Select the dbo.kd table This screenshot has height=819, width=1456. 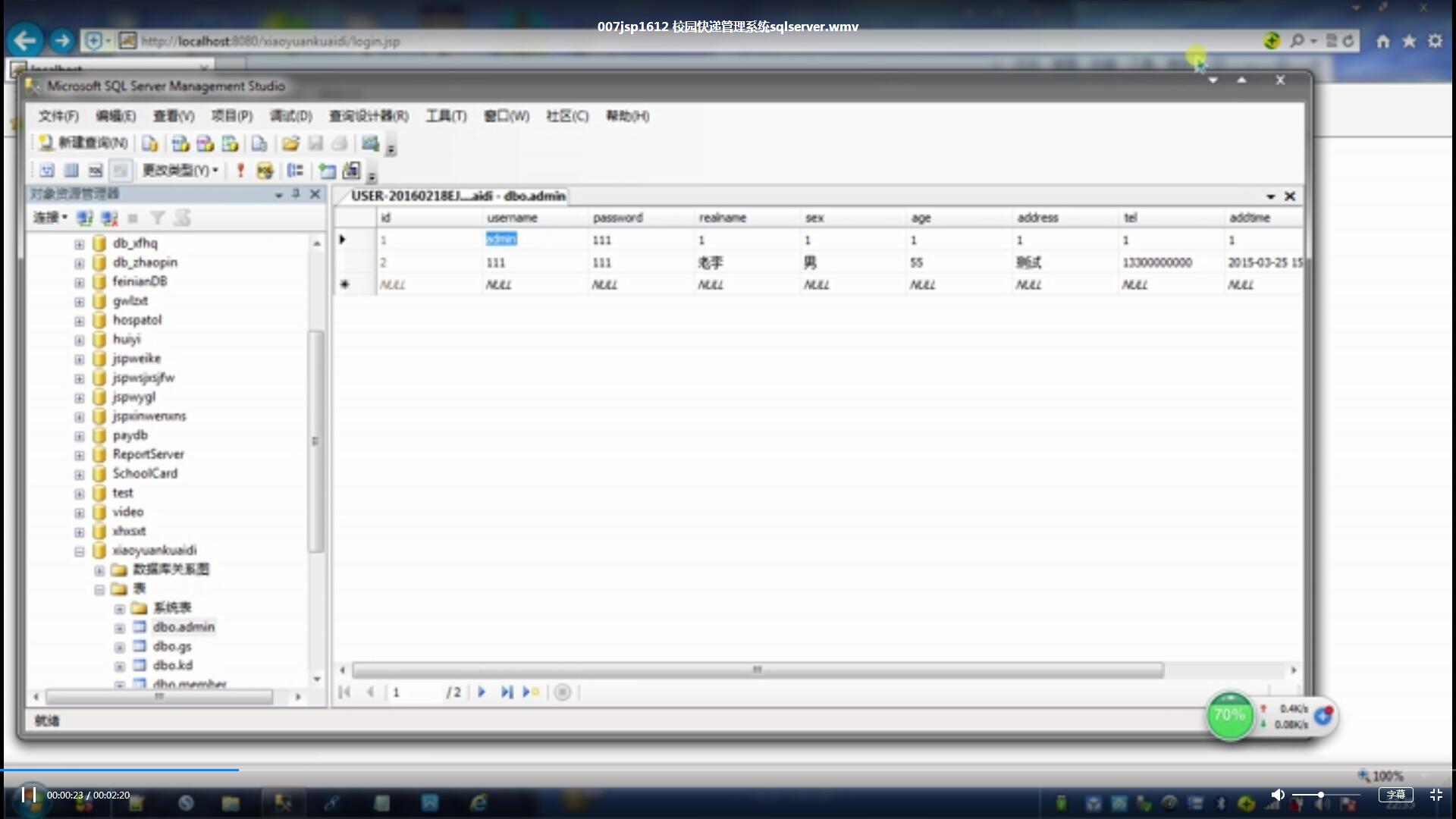point(172,665)
